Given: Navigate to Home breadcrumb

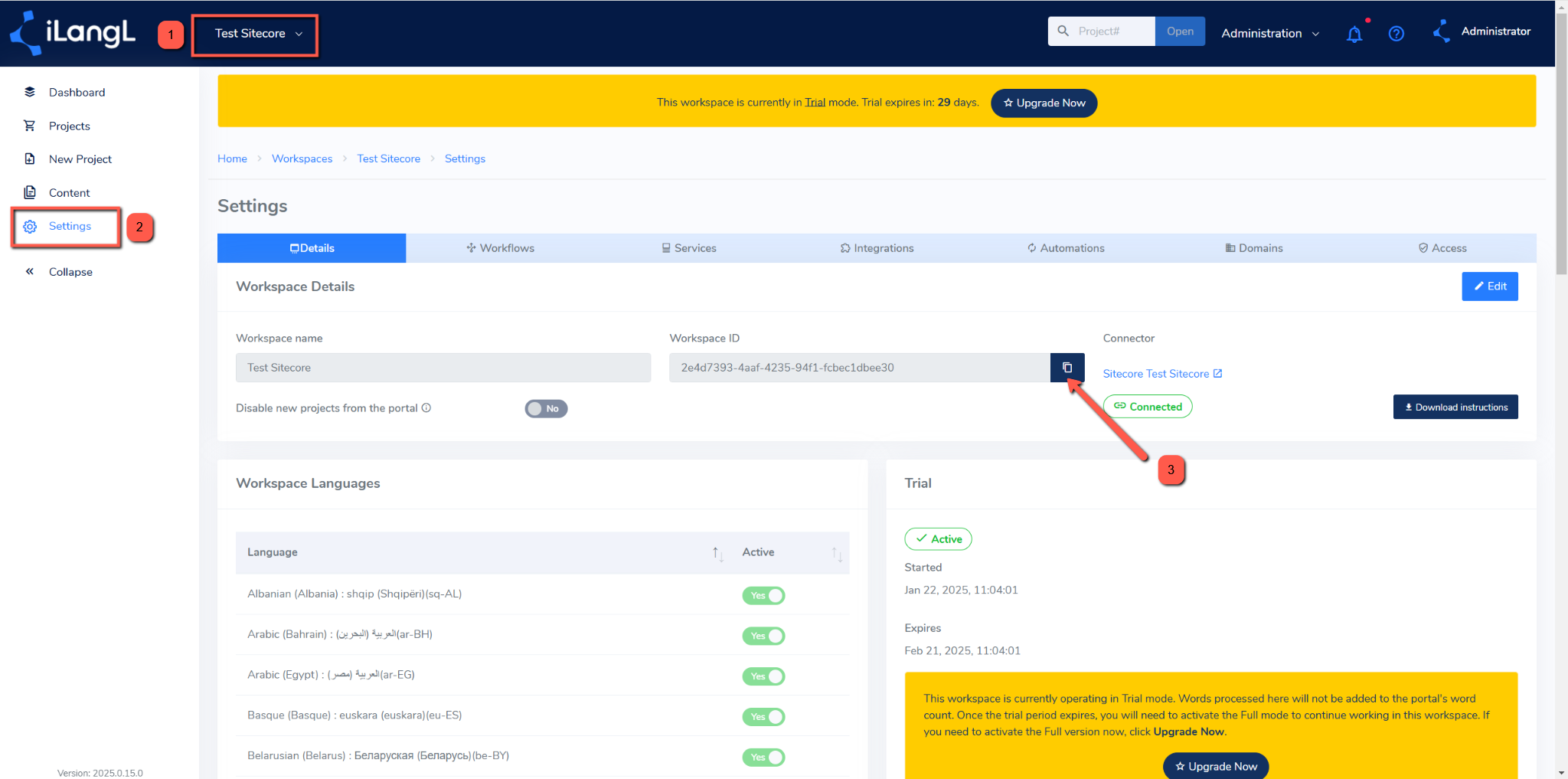Looking at the screenshot, I should point(232,159).
